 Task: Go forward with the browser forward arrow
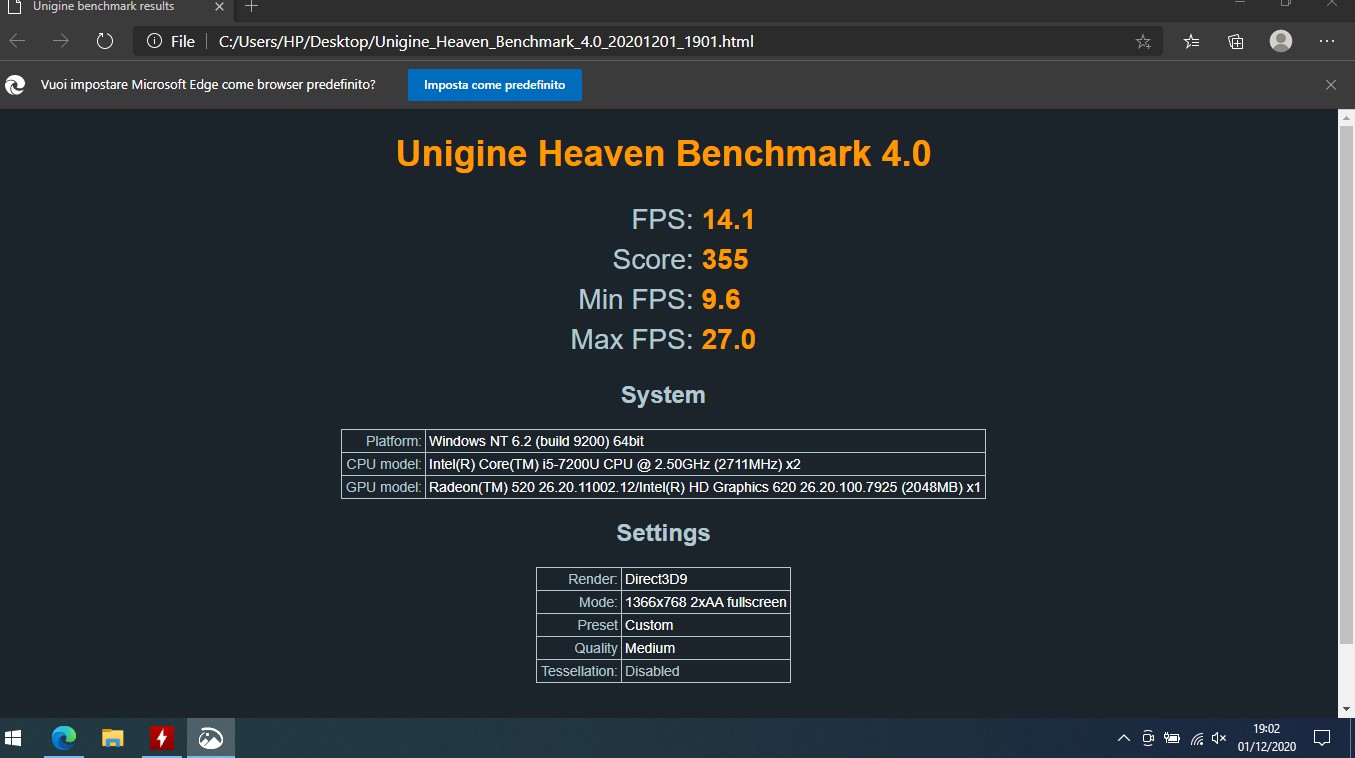pyautogui.click(x=61, y=41)
